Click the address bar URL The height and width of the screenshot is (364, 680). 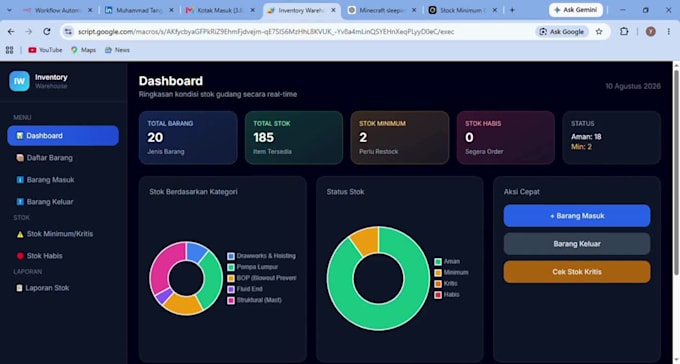266,32
